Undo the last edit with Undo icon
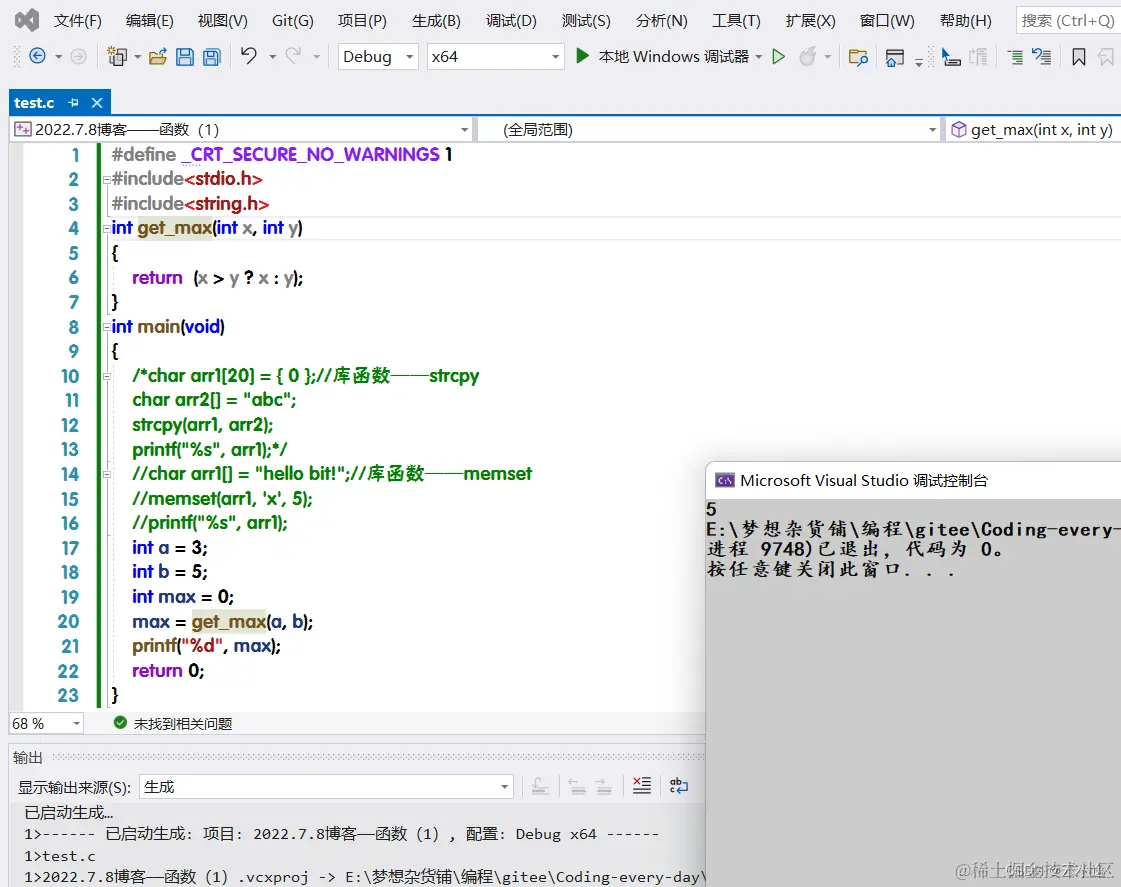The height and width of the screenshot is (887, 1121). click(249, 55)
